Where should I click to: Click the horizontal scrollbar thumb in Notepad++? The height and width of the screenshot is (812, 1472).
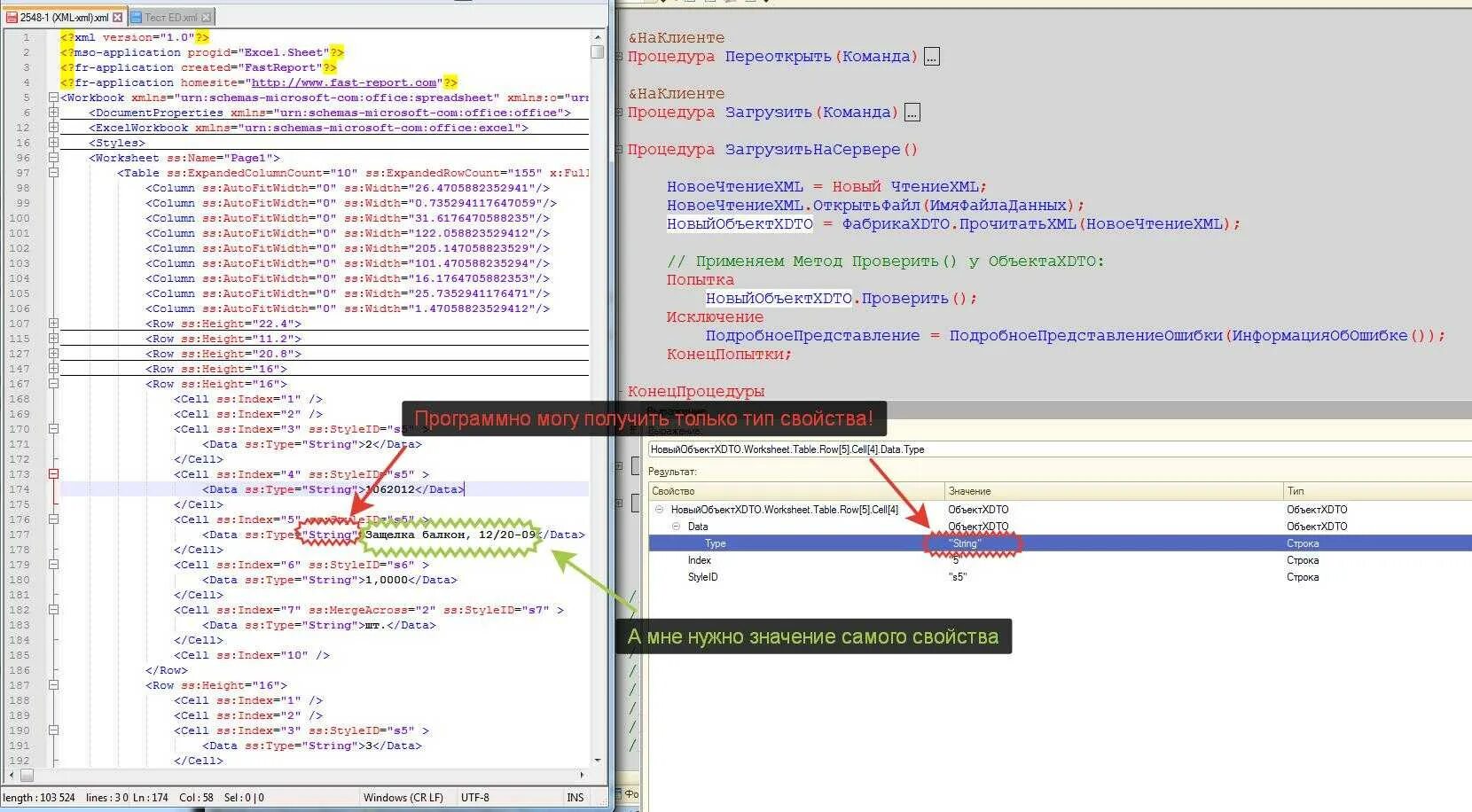coord(27,775)
